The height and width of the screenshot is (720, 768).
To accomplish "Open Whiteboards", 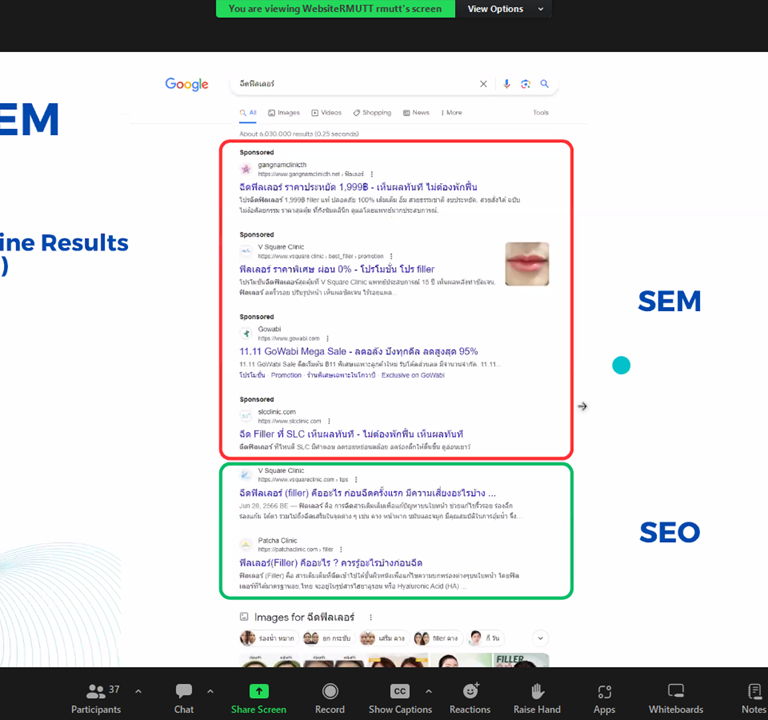I will [x=676, y=699].
